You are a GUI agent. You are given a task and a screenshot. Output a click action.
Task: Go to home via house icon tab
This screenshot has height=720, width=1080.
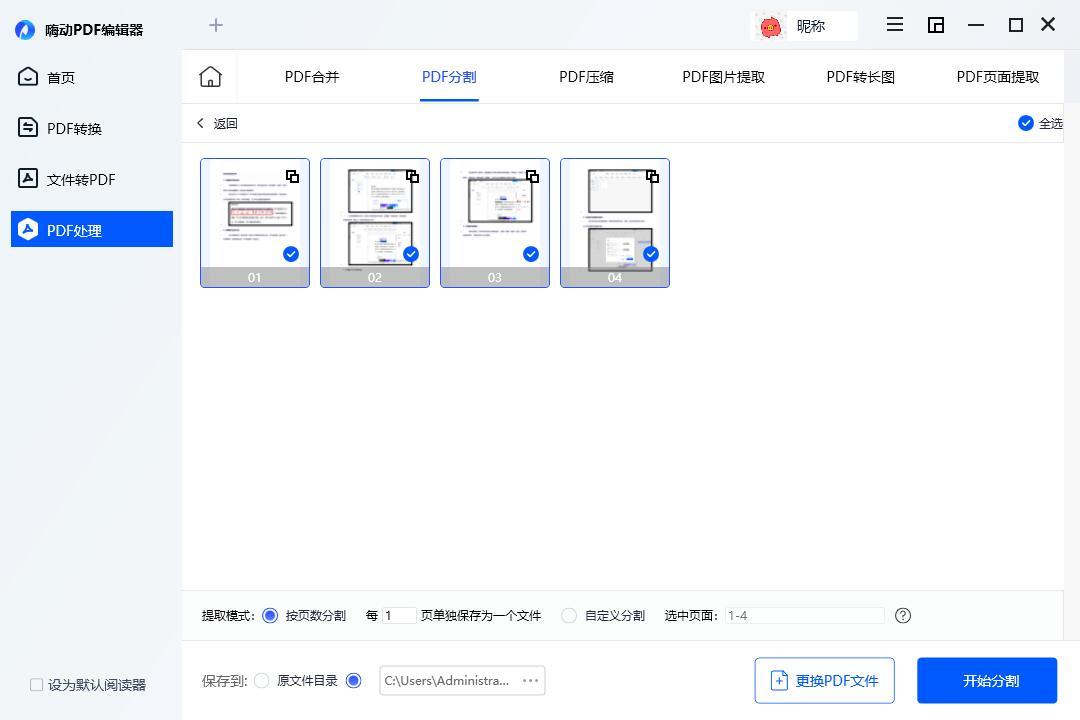click(210, 76)
